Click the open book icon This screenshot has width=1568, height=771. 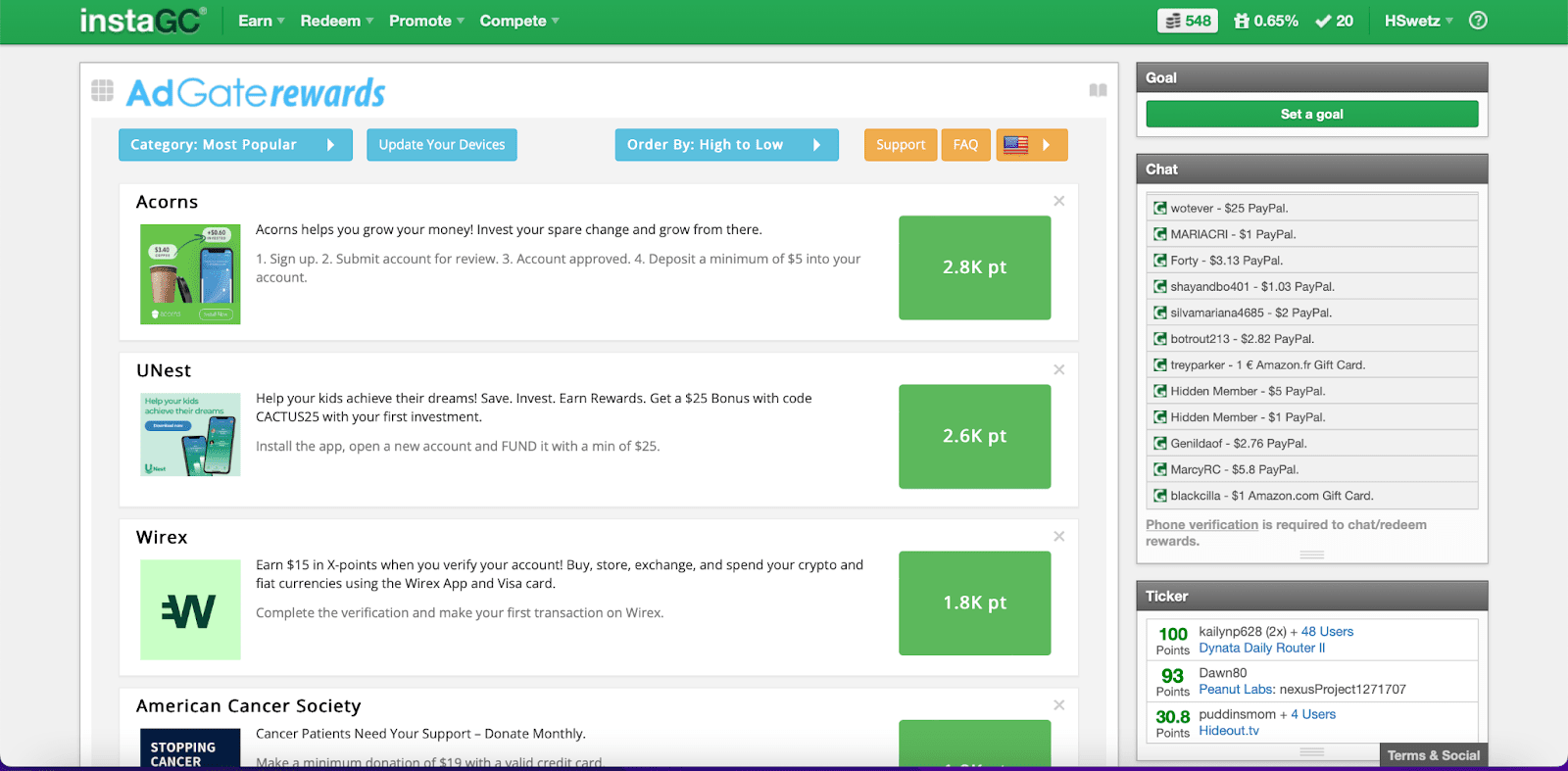[1098, 90]
